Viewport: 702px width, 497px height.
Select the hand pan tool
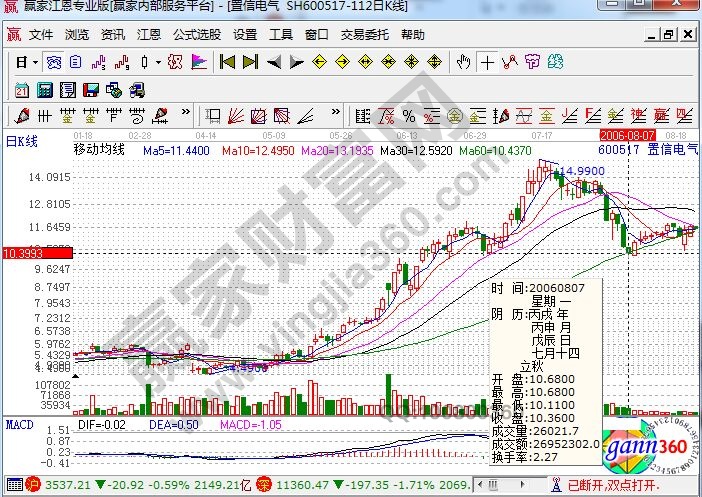(462, 62)
